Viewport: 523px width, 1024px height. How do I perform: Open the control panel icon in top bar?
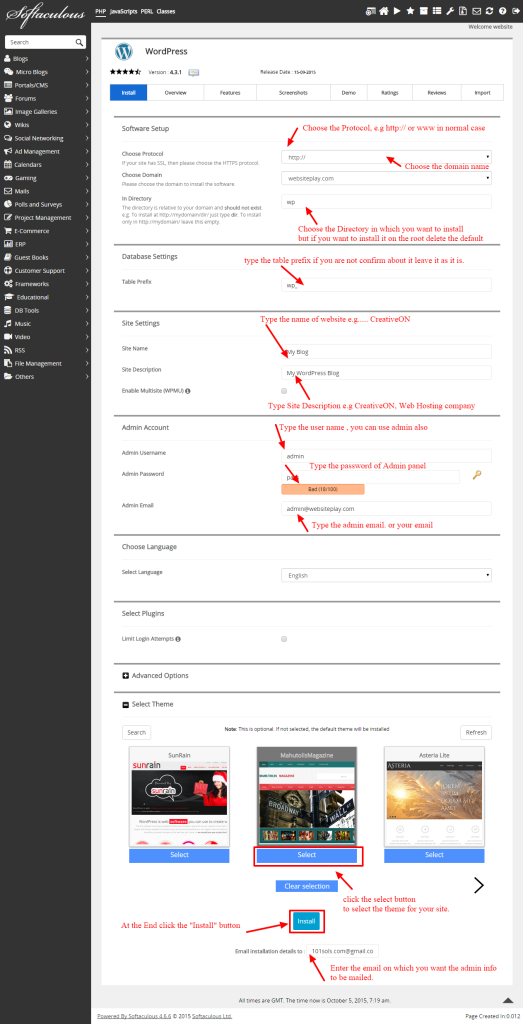pos(370,11)
